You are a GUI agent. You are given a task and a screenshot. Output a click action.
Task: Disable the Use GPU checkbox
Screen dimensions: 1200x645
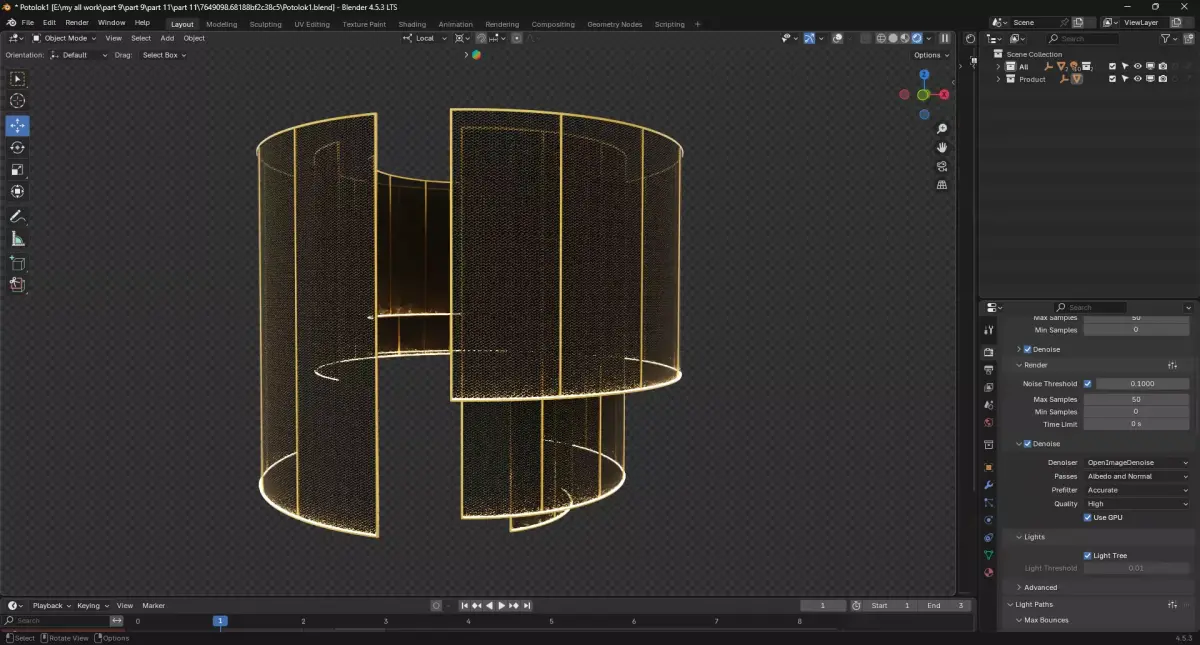pos(1088,518)
